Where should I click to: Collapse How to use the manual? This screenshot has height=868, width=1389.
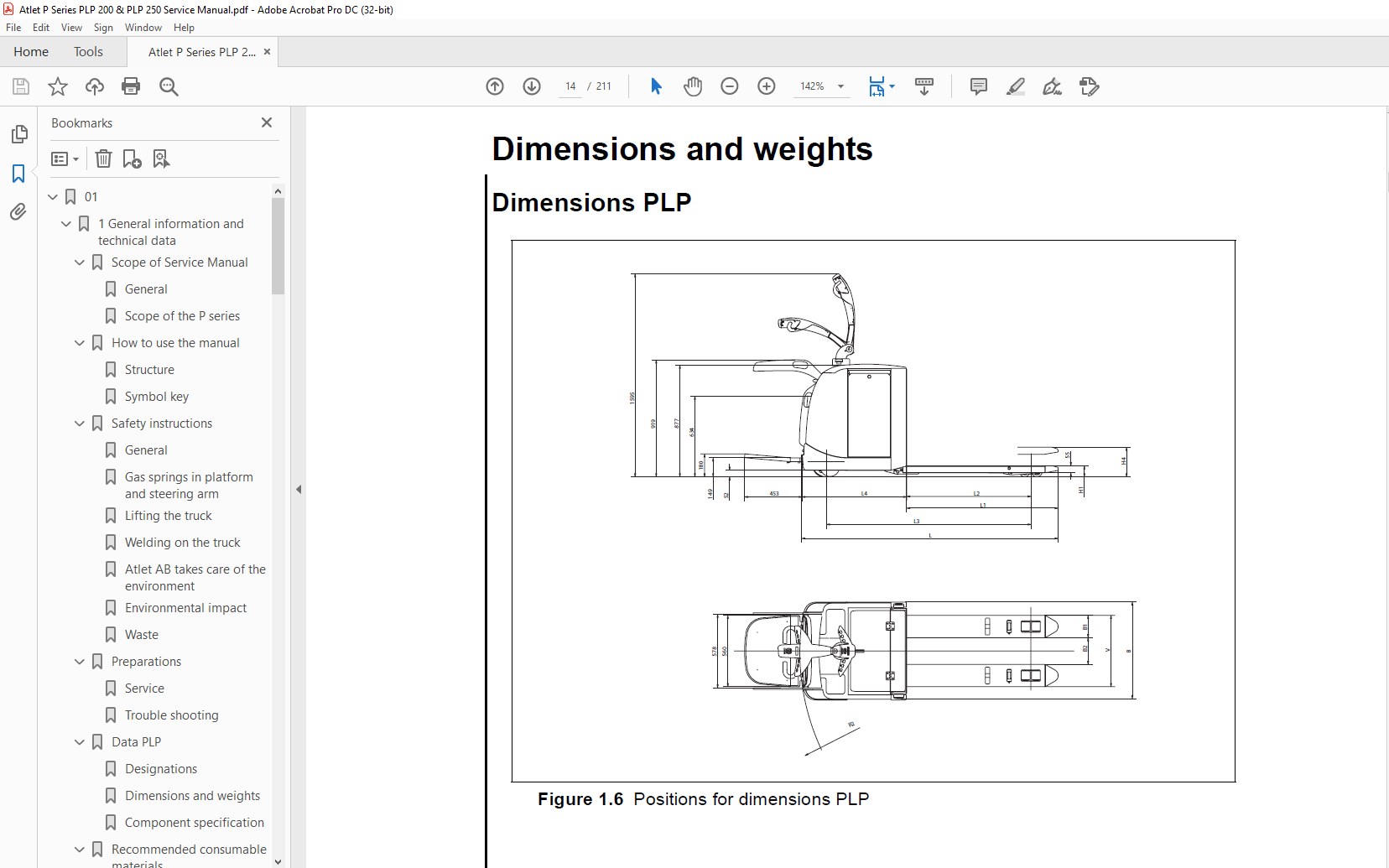click(x=80, y=343)
